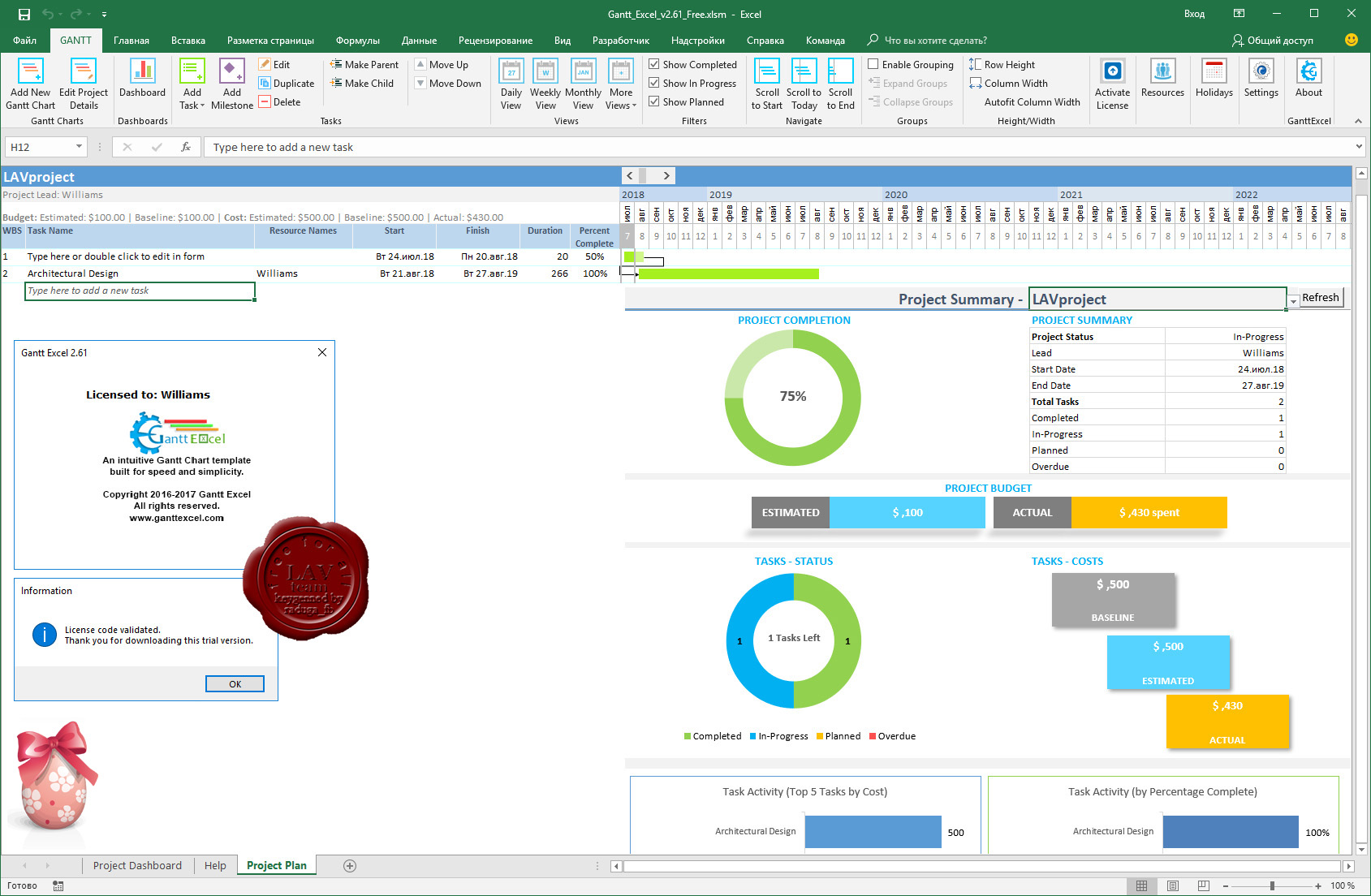The width and height of the screenshot is (1371, 896).
Task: Click zoom in plus button
Action: [1318, 885]
